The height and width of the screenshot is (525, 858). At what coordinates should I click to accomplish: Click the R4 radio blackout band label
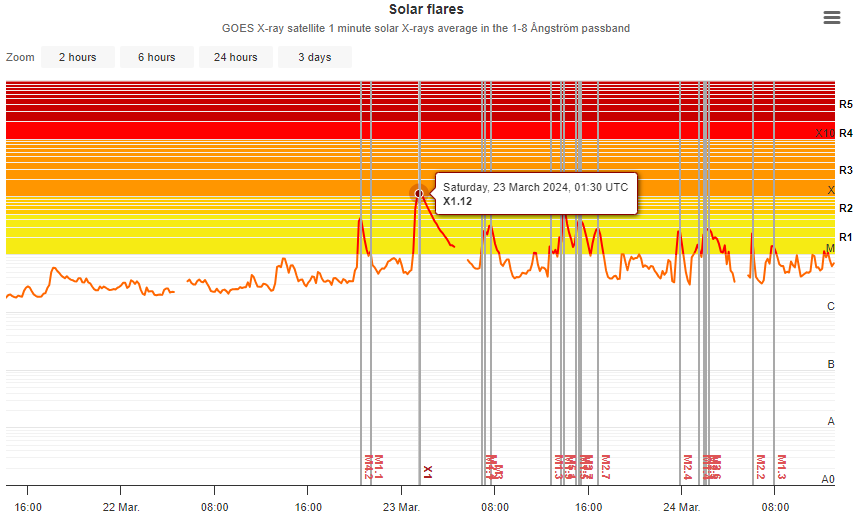[845, 133]
